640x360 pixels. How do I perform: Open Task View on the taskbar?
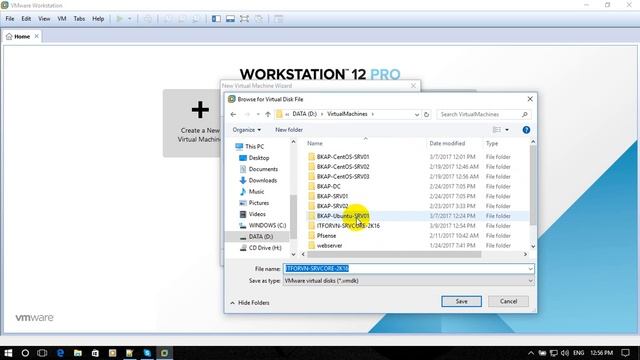point(42,353)
